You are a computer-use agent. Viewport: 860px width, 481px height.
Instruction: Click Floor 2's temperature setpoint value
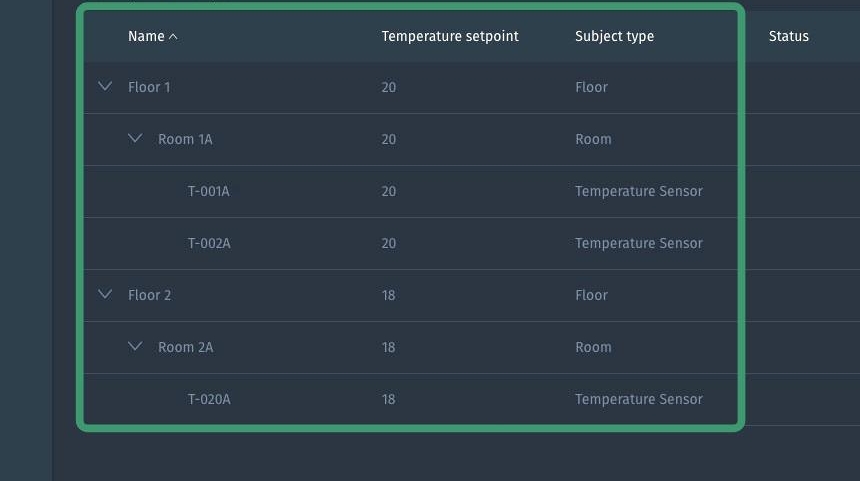pyautogui.click(x=388, y=295)
